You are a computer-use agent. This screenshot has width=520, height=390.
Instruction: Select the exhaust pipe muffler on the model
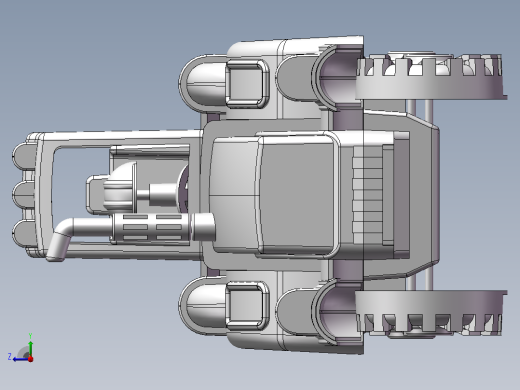pyautogui.click(x=151, y=227)
